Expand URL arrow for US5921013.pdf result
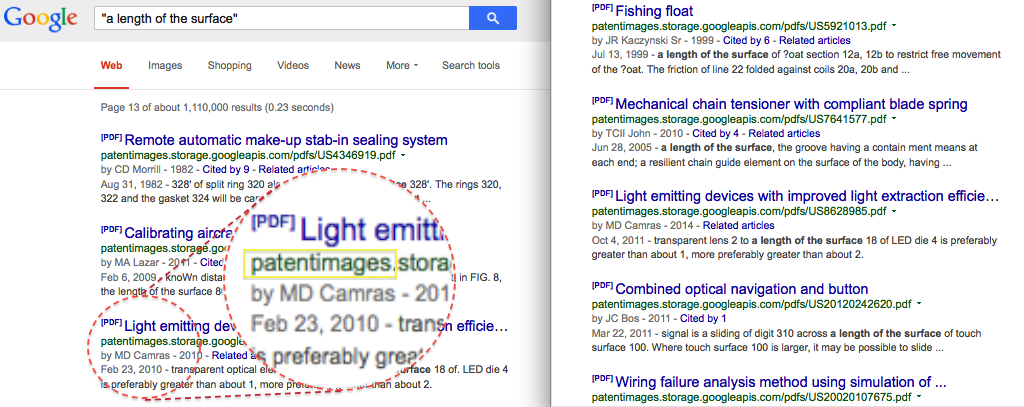Image resolution: width=1024 pixels, height=407 pixels. click(x=893, y=27)
